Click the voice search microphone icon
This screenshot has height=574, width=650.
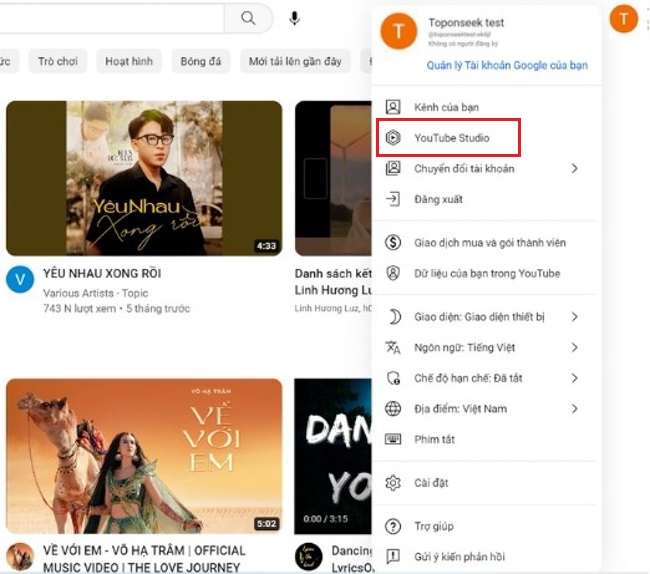(295, 18)
